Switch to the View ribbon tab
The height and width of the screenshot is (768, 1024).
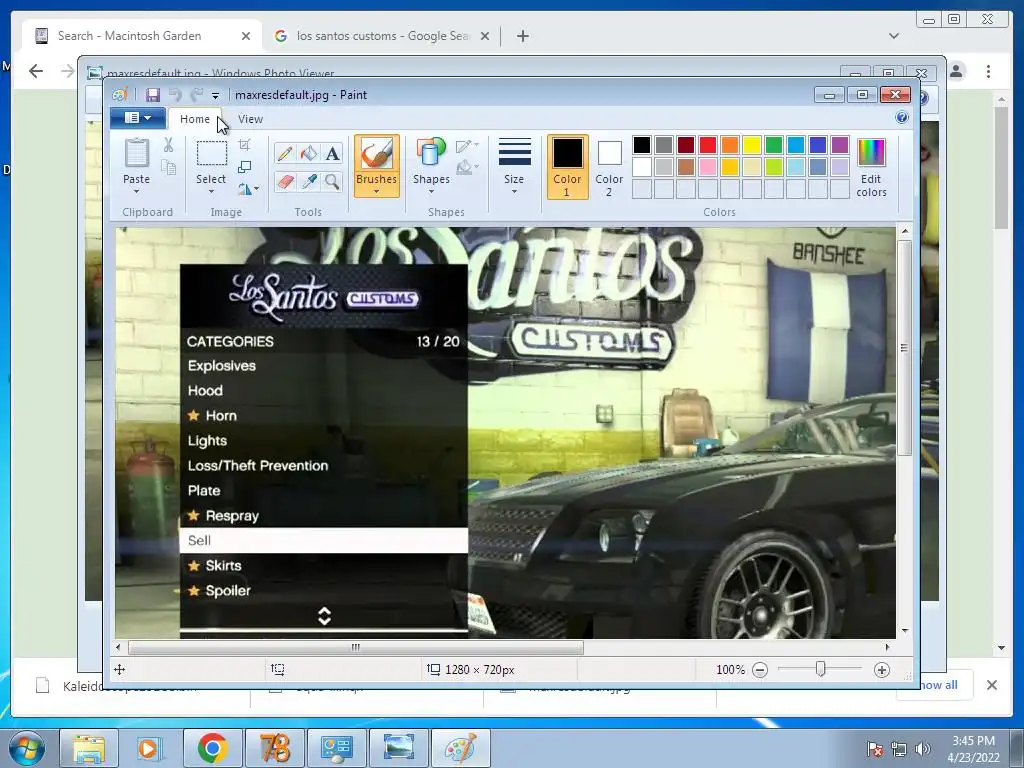[x=250, y=119]
